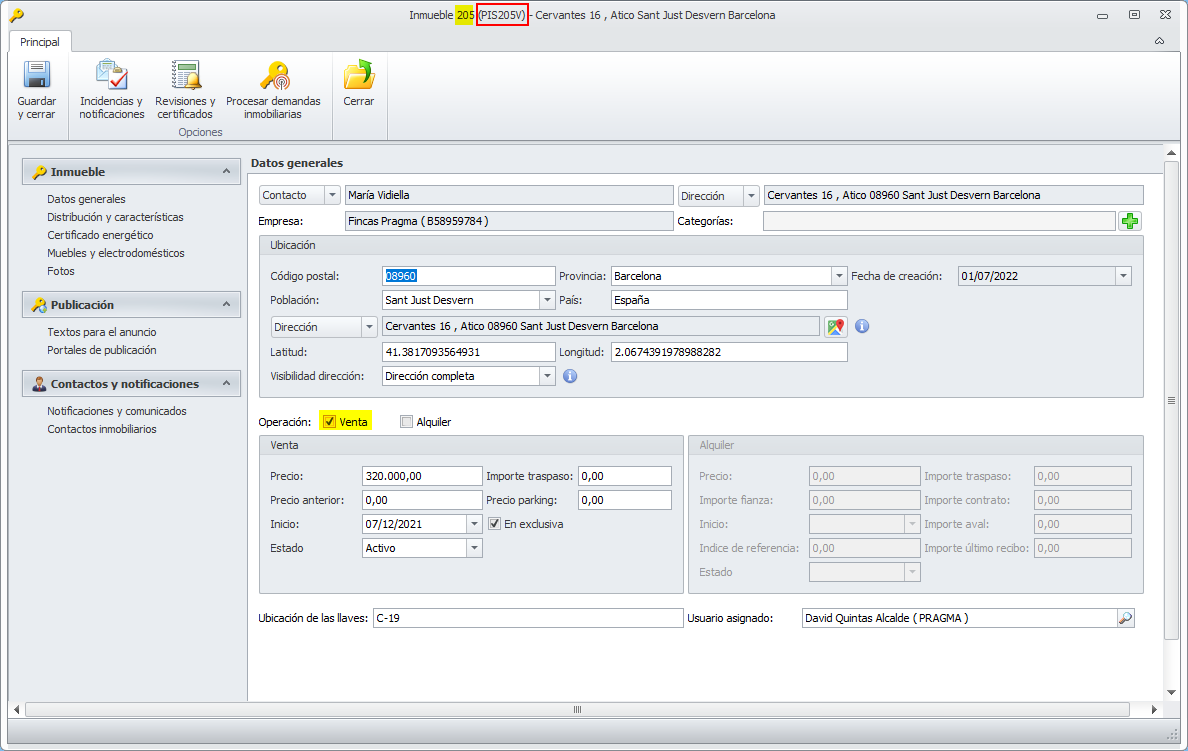Toggle the En exclusiva checkbox
The image size is (1188, 751).
[494, 524]
